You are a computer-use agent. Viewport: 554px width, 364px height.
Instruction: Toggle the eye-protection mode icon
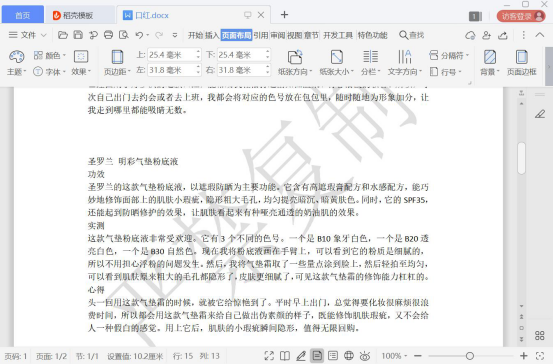tap(365, 356)
